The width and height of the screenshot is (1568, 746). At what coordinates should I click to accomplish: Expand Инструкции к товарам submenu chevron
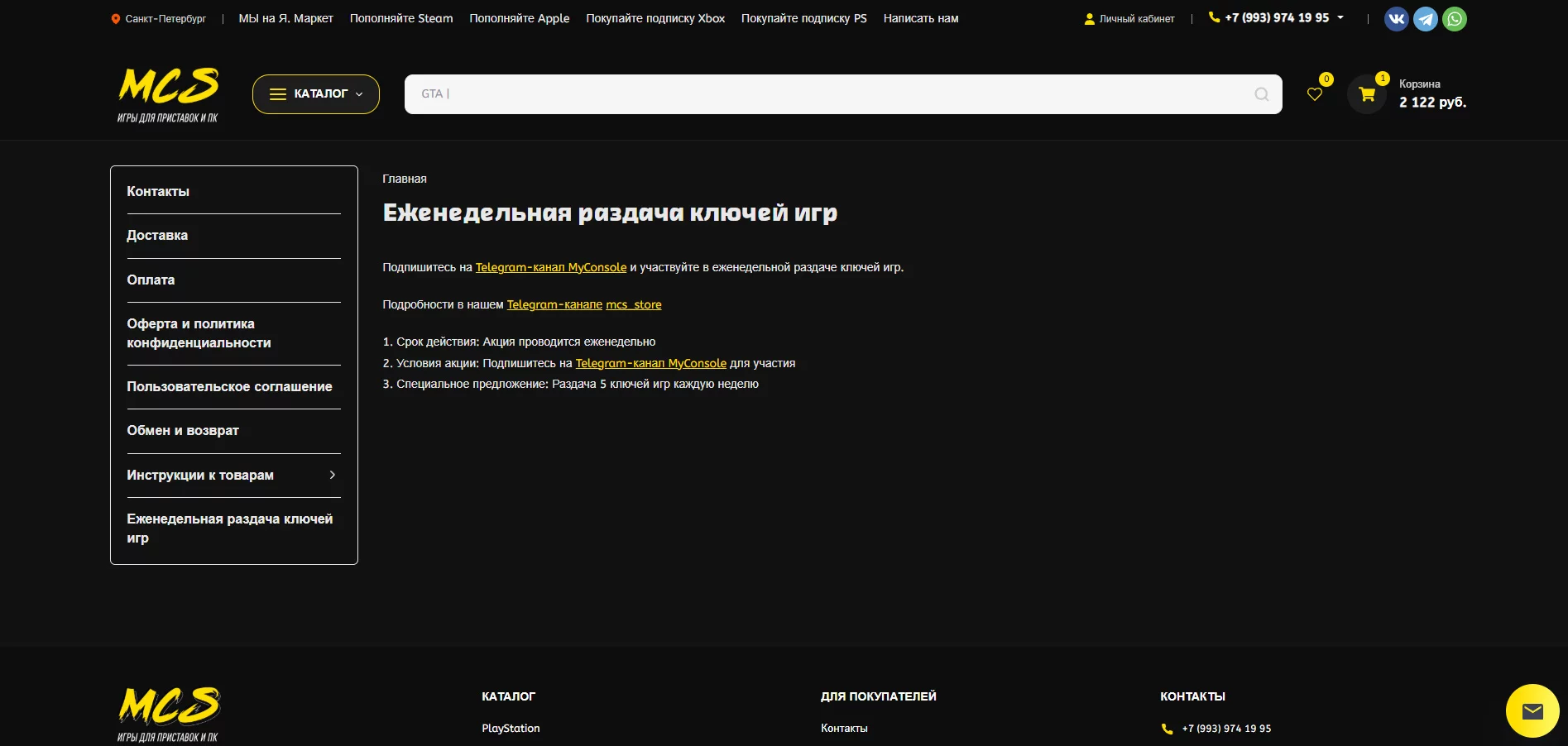[x=333, y=475]
